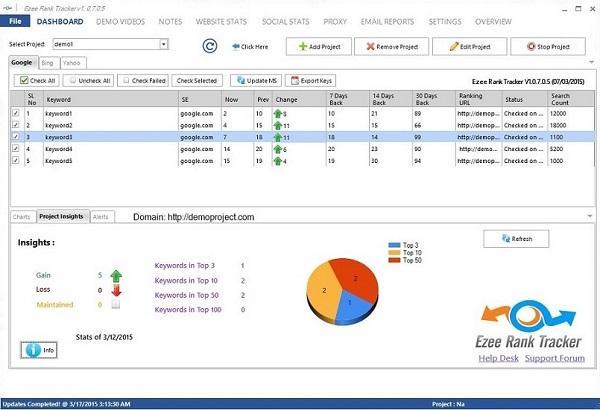Screen dimensions: 600x410
Task: Click the Remove Project button
Action: (391, 47)
